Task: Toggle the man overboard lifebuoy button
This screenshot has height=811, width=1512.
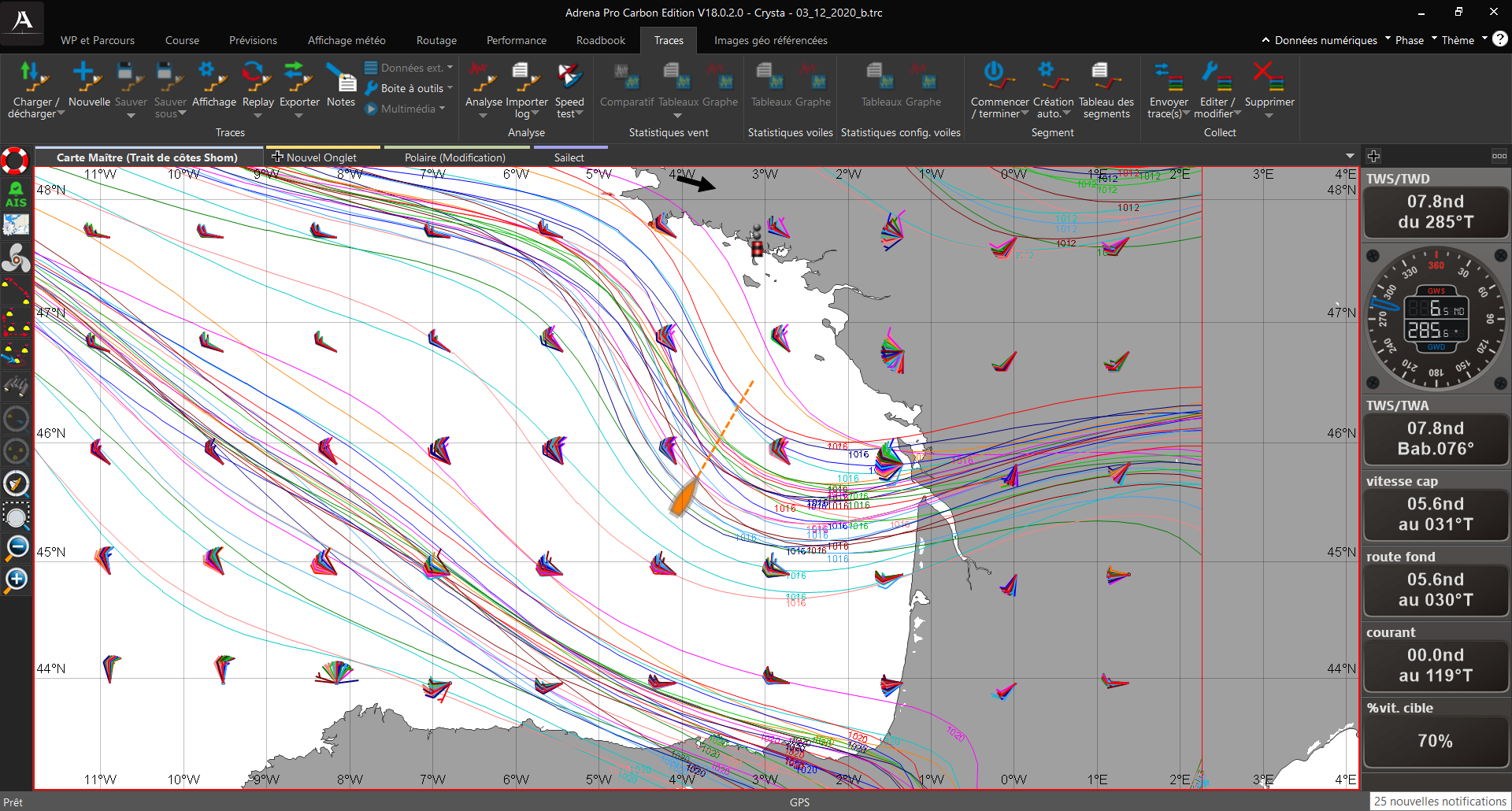Action: 15,161
